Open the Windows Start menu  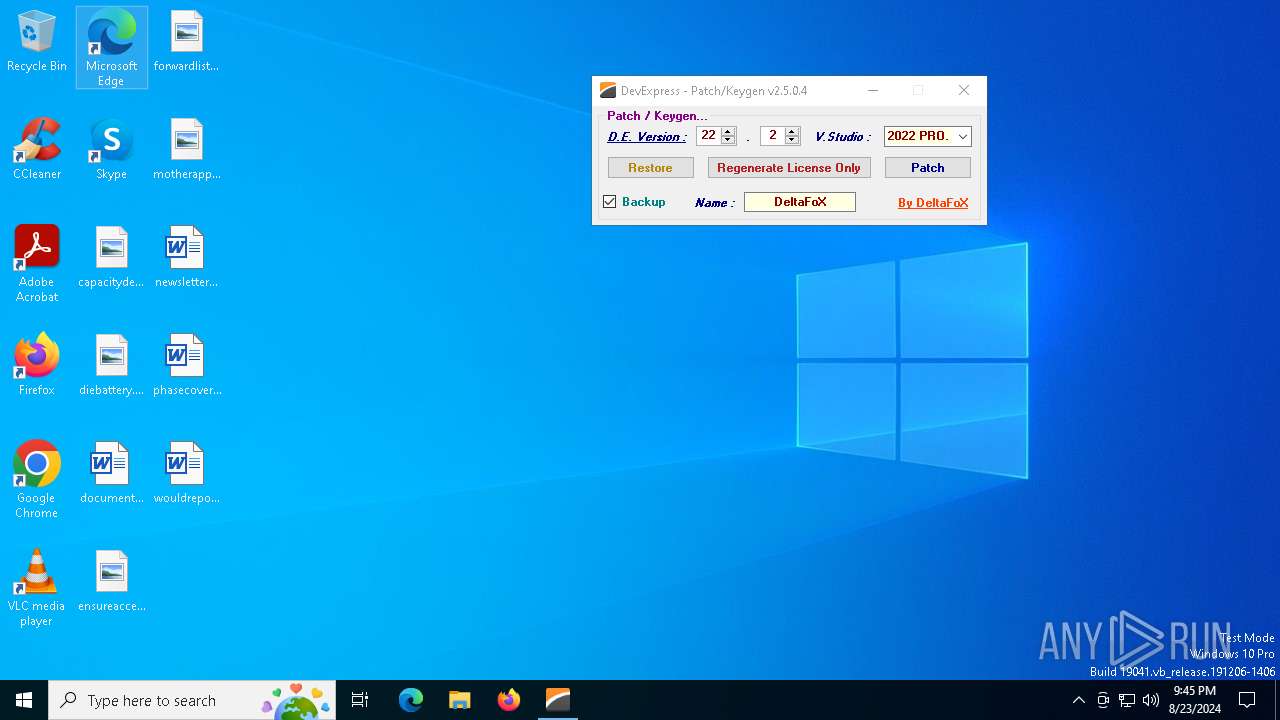(24, 700)
